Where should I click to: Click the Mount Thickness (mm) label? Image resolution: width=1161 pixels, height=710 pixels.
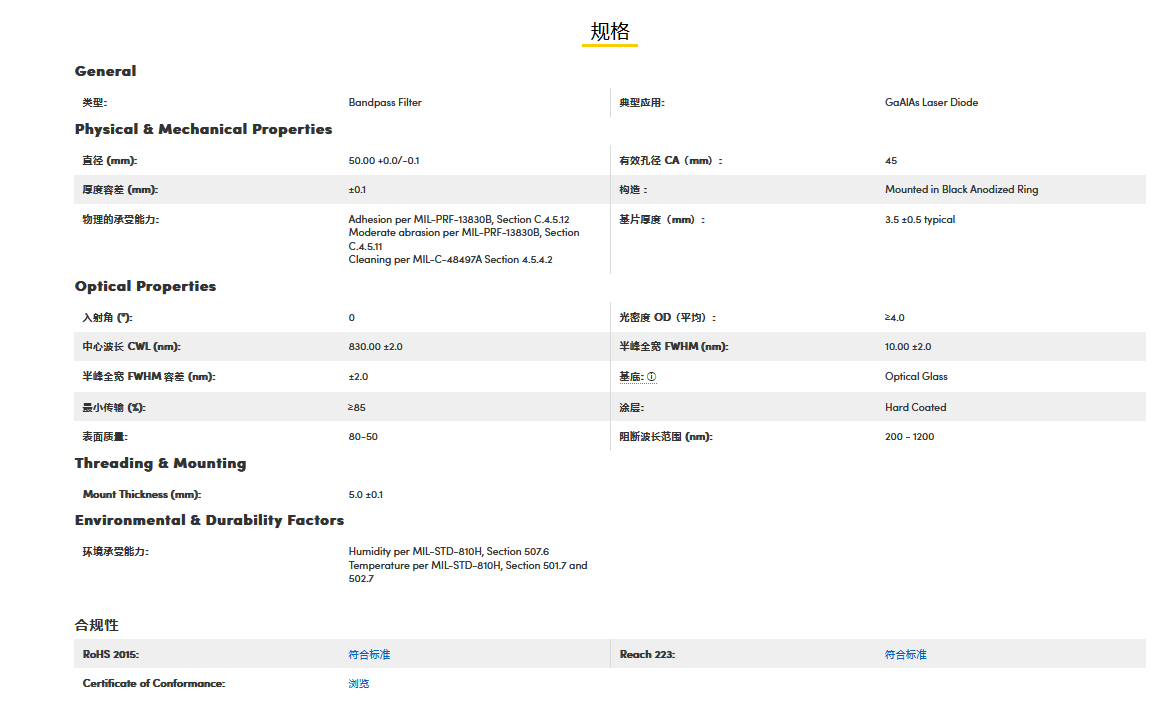coord(142,494)
